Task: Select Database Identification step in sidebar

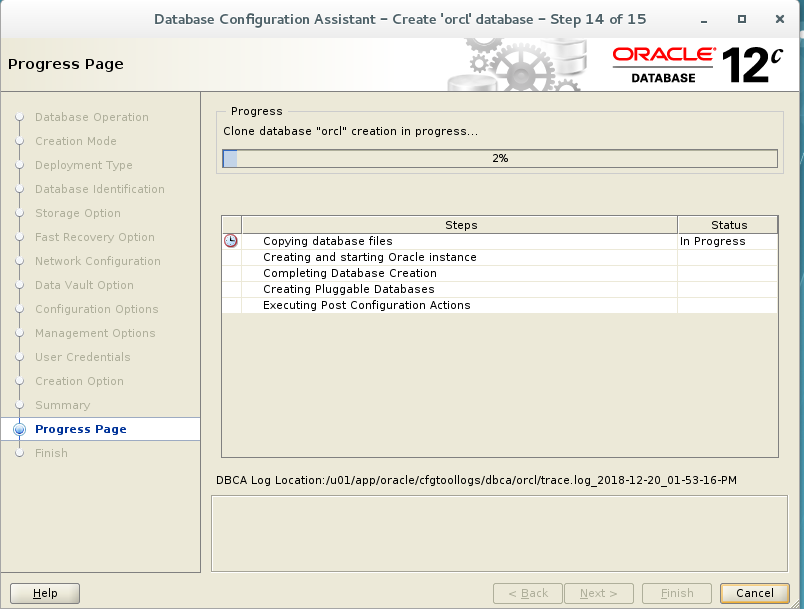Action: coord(100,189)
